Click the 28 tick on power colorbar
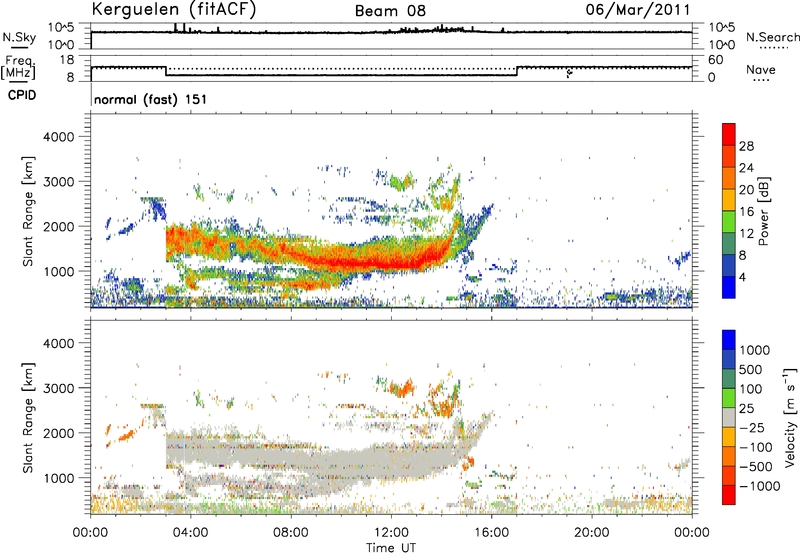This screenshot has height=554, width=800. 746,146
